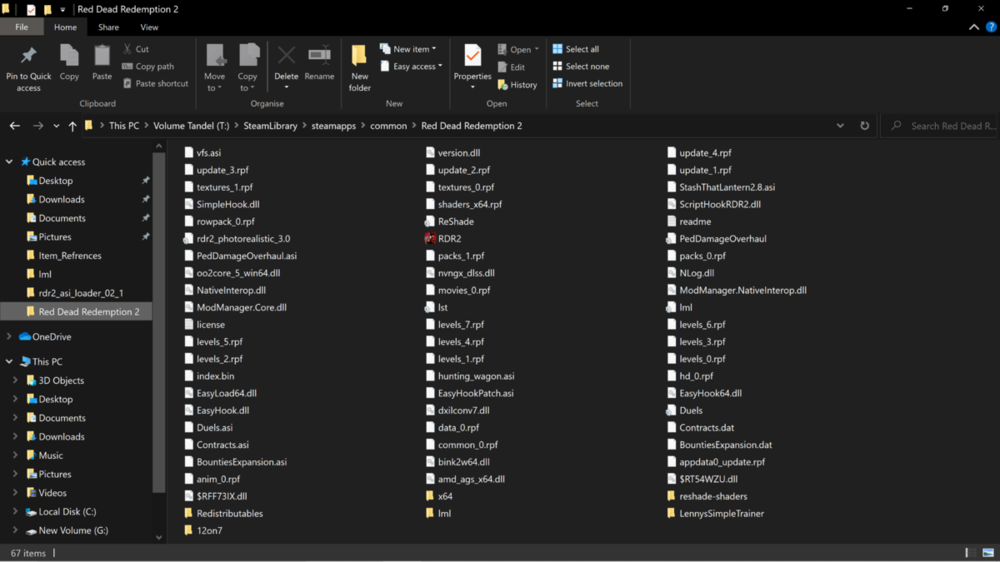Go up one folder level
1000x562 pixels.
point(72,126)
